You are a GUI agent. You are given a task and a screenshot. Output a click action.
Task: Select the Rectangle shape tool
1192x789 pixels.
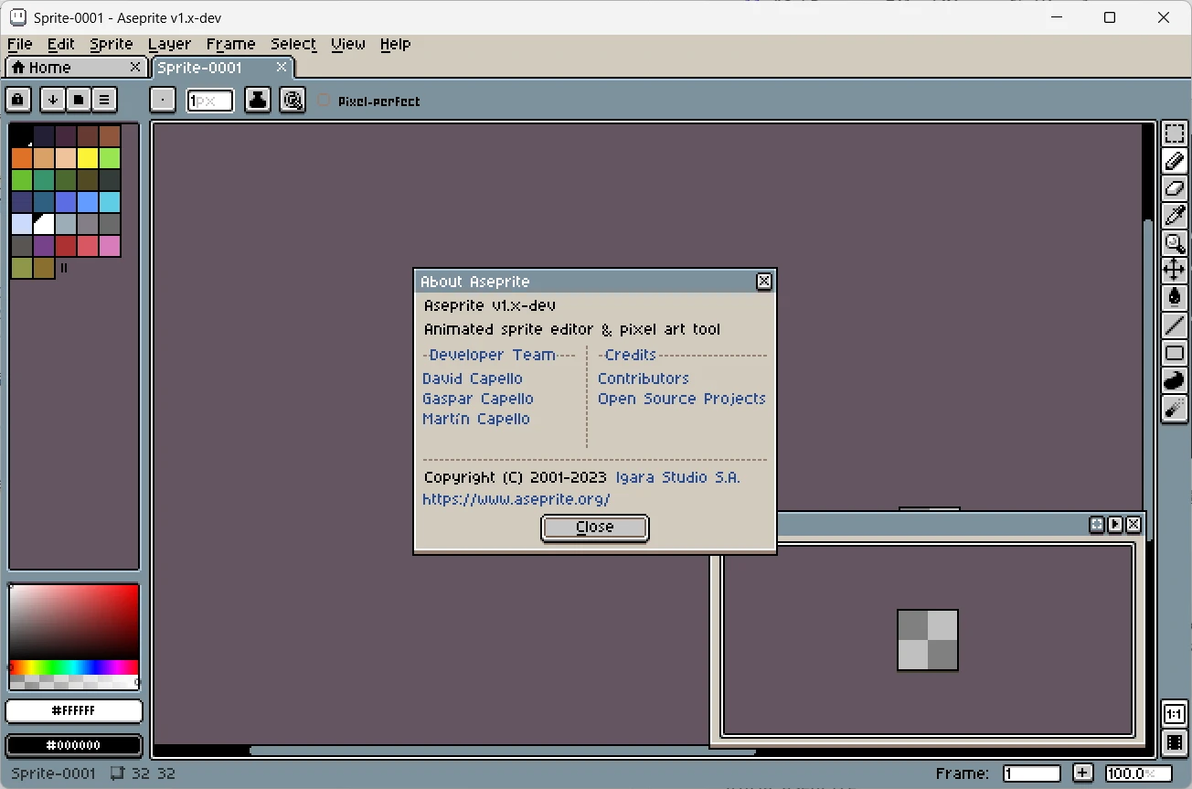tap(1174, 353)
